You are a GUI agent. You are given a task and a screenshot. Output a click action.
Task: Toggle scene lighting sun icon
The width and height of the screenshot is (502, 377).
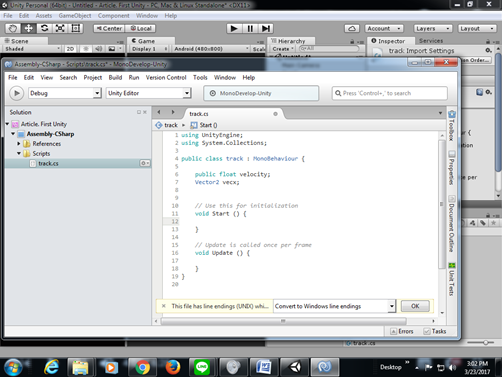click(x=86, y=49)
